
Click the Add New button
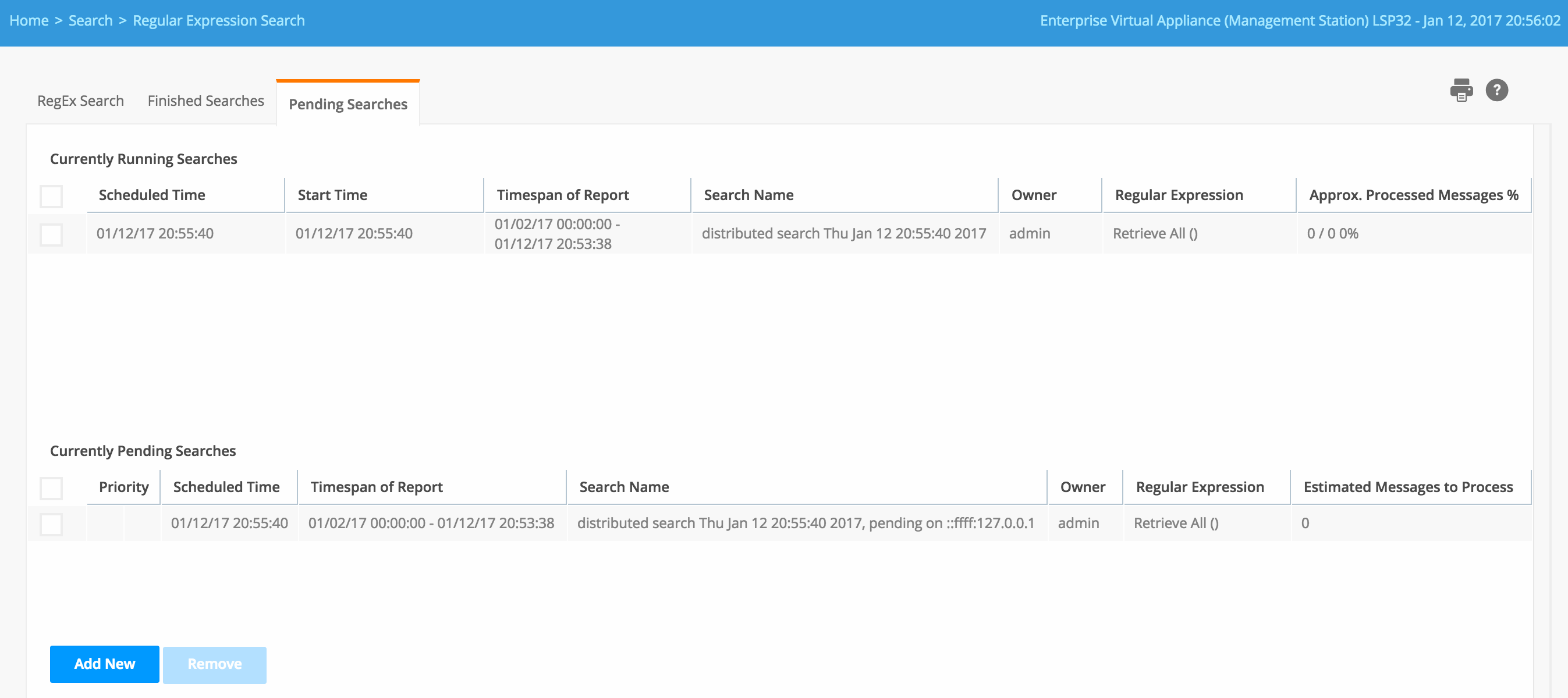point(104,664)
